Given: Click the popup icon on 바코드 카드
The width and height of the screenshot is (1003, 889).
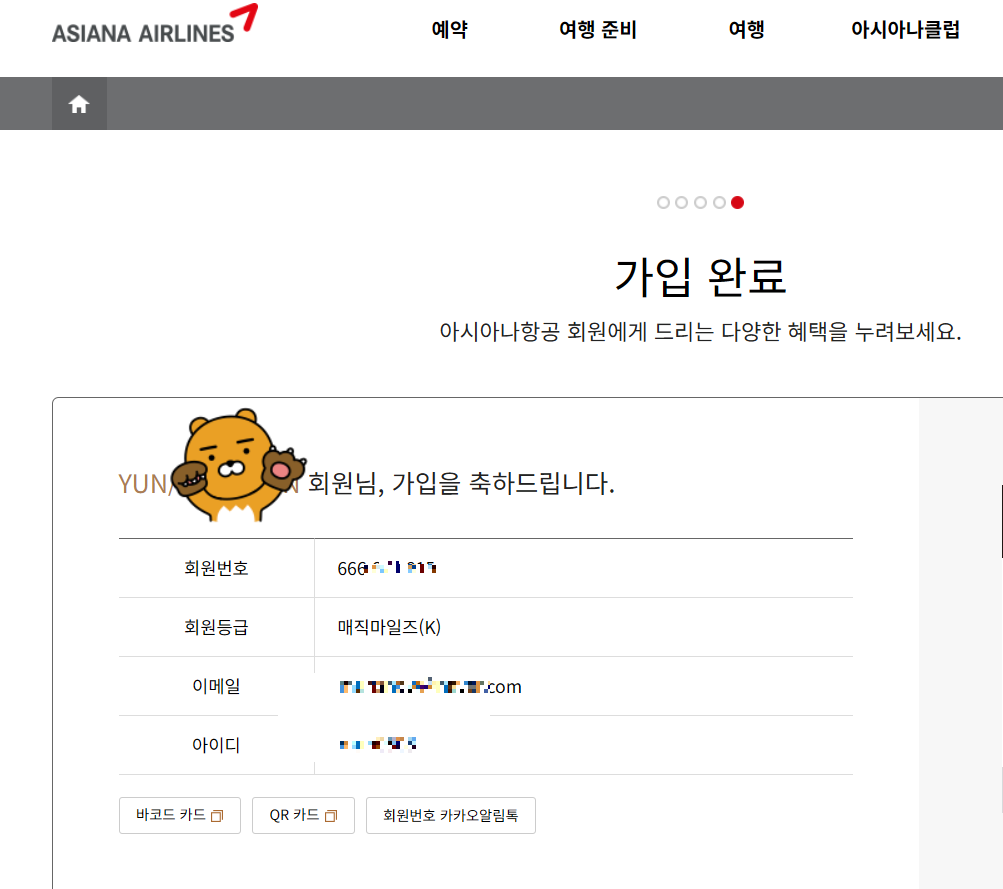Looking at the screenshot, I should [217, 816].
